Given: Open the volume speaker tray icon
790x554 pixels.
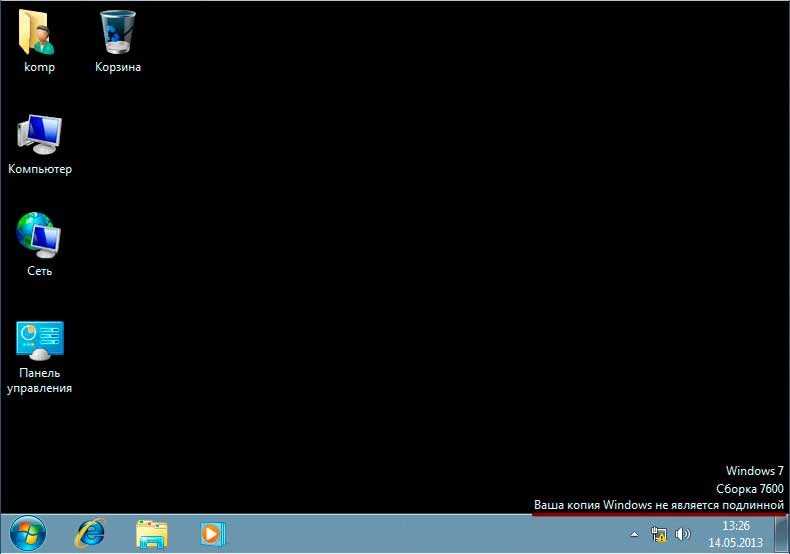Looking at the screenshot, I should point(683,534).
